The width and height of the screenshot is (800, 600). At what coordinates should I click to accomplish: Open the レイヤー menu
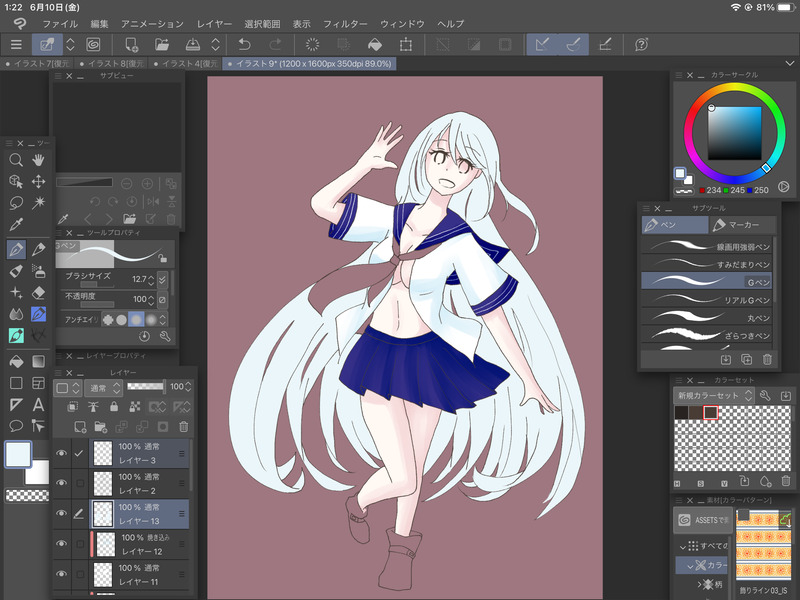[x=214, y=24]
